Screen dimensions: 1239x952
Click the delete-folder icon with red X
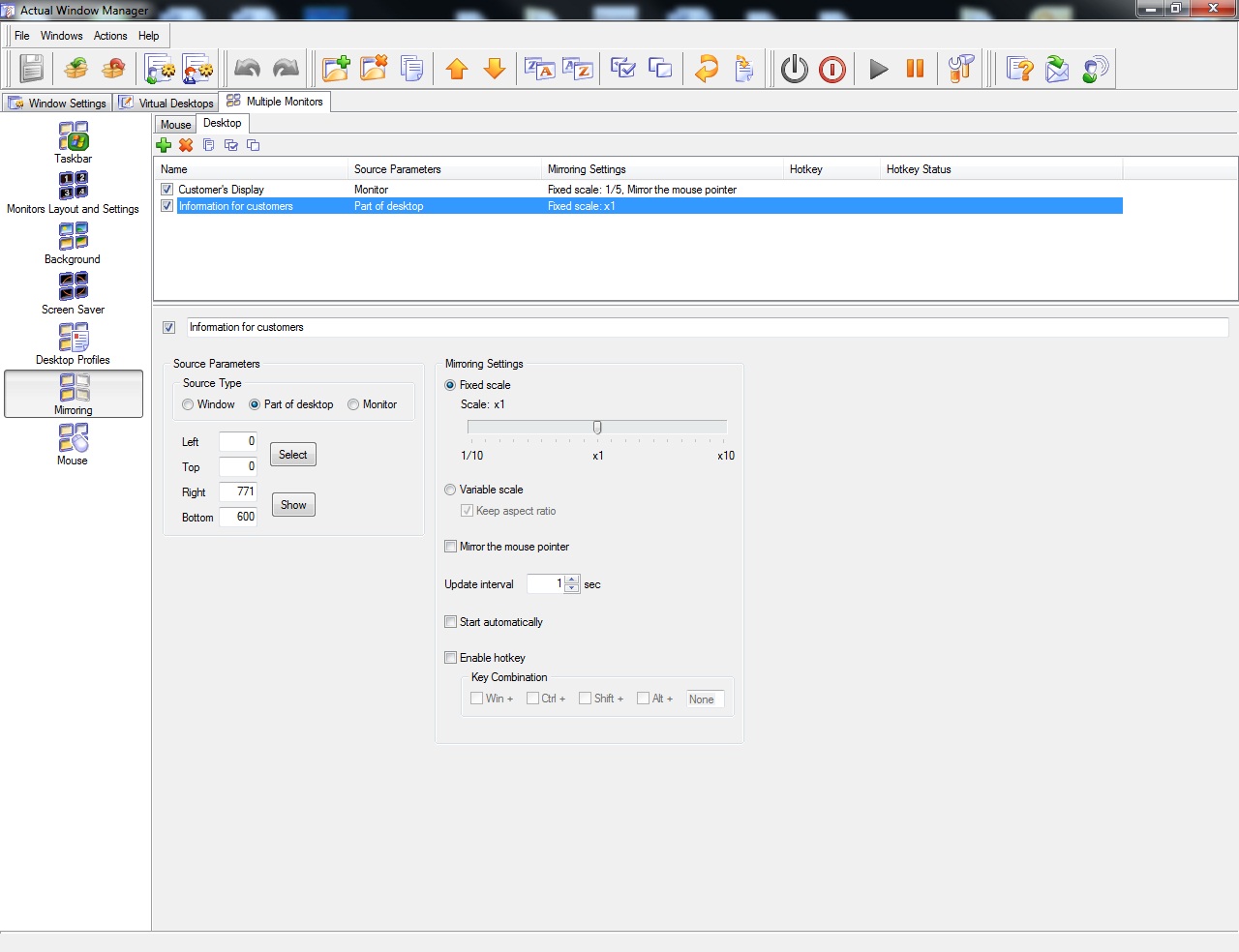374,69
